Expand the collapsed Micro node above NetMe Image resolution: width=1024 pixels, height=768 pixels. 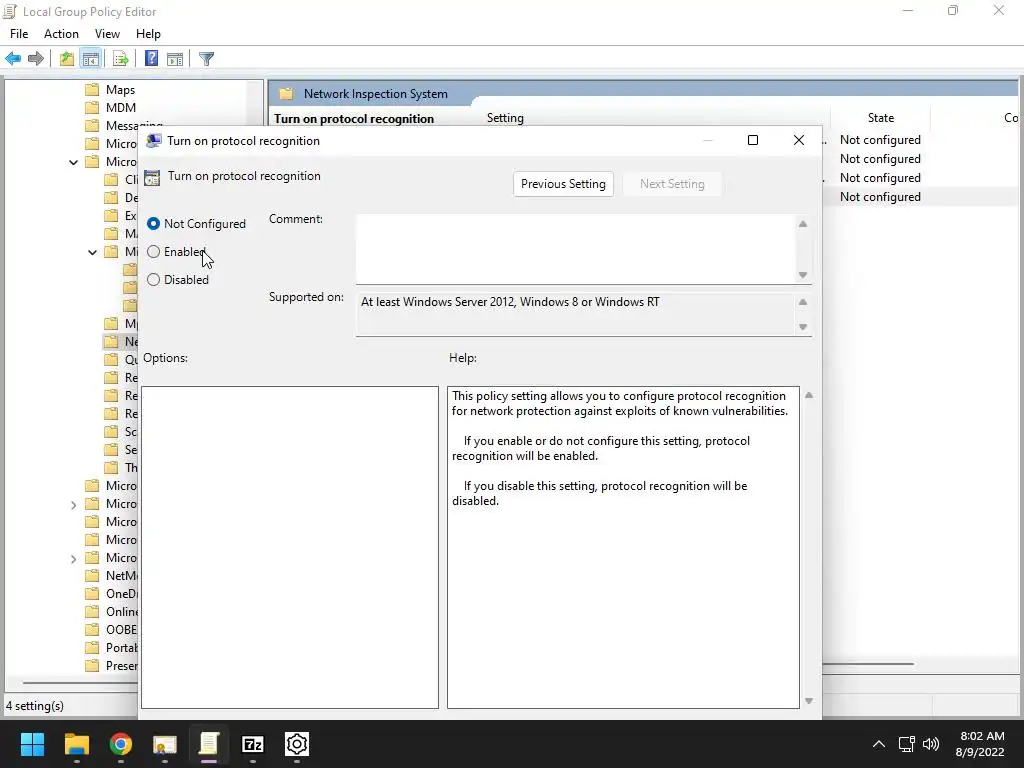click(73, 559)
